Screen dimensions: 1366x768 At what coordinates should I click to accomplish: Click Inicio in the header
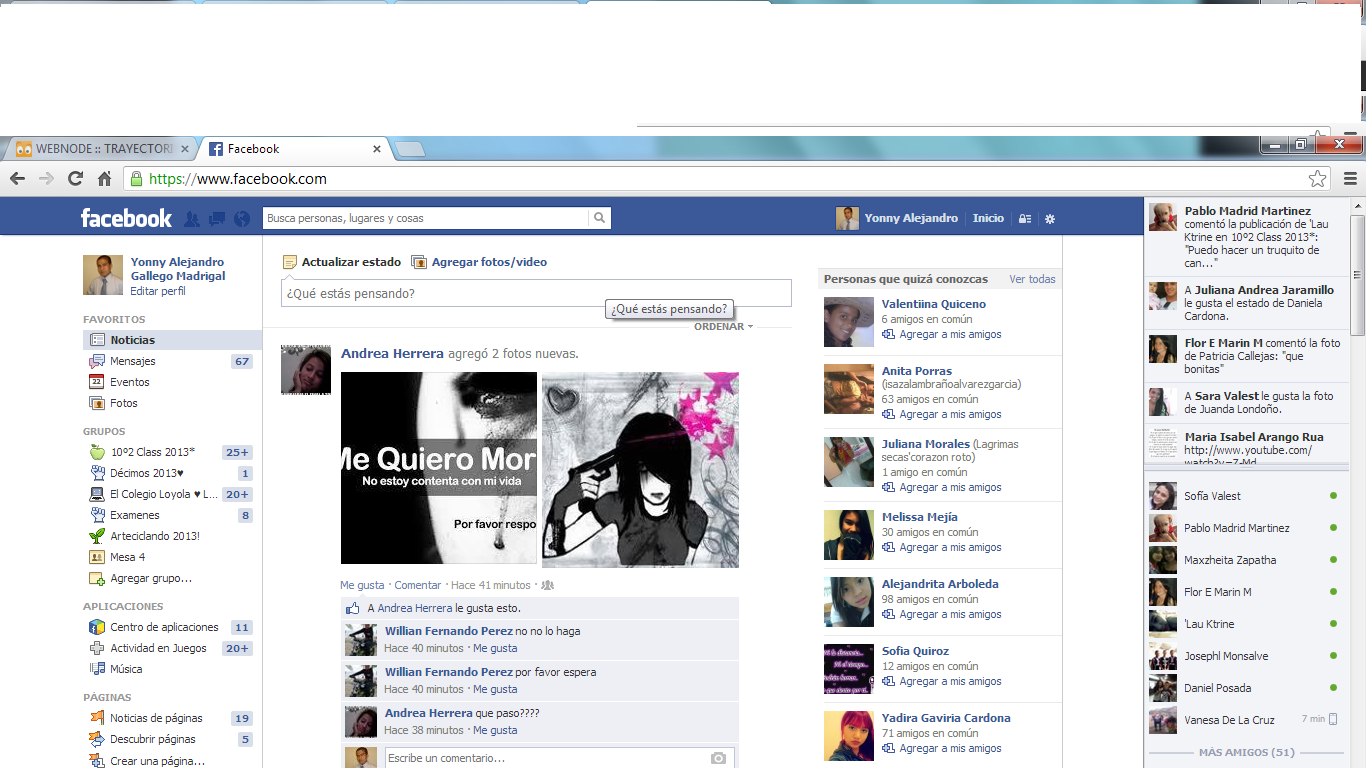pos(988,218)
